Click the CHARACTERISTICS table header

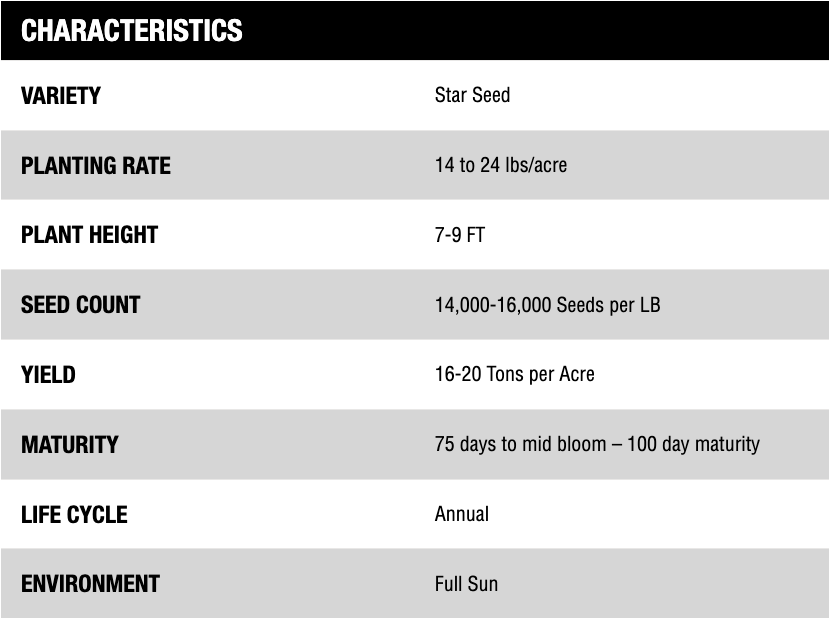click(132, 31)
